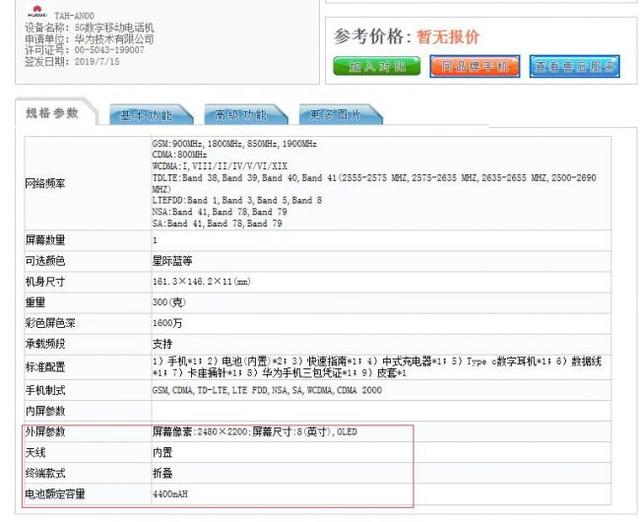
Task: Select the SA:Band 41 line
Action: 217,223
